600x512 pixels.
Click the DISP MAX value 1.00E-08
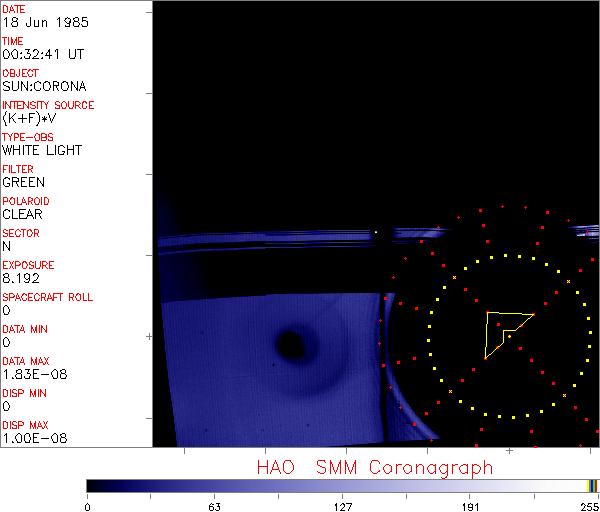tap(30, 438)
